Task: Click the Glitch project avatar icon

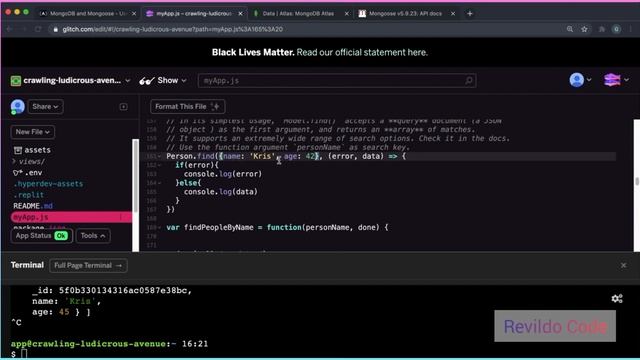Action: pos(16,81)
